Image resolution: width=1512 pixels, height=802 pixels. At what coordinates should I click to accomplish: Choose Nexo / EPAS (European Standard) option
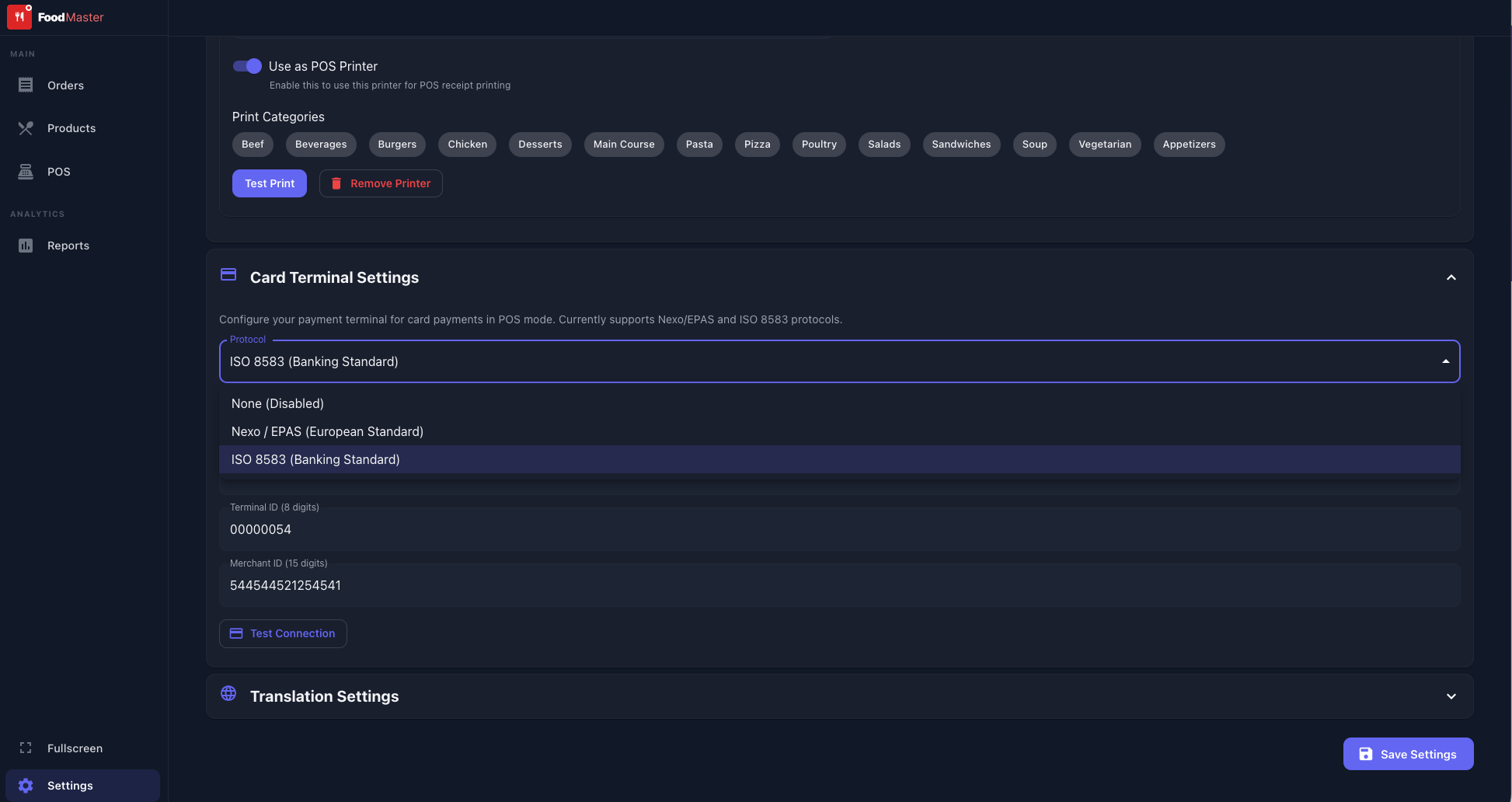pyautogui.click(x=327, y=431)
